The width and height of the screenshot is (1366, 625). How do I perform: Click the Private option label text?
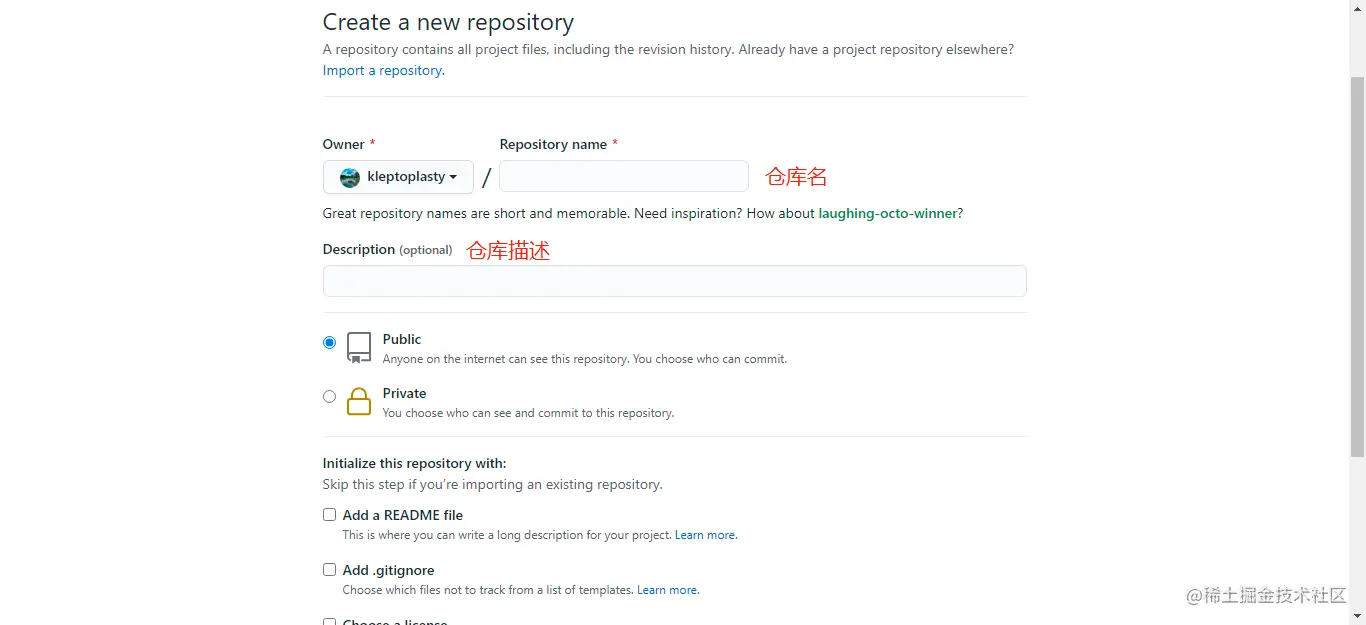point(404,393)
